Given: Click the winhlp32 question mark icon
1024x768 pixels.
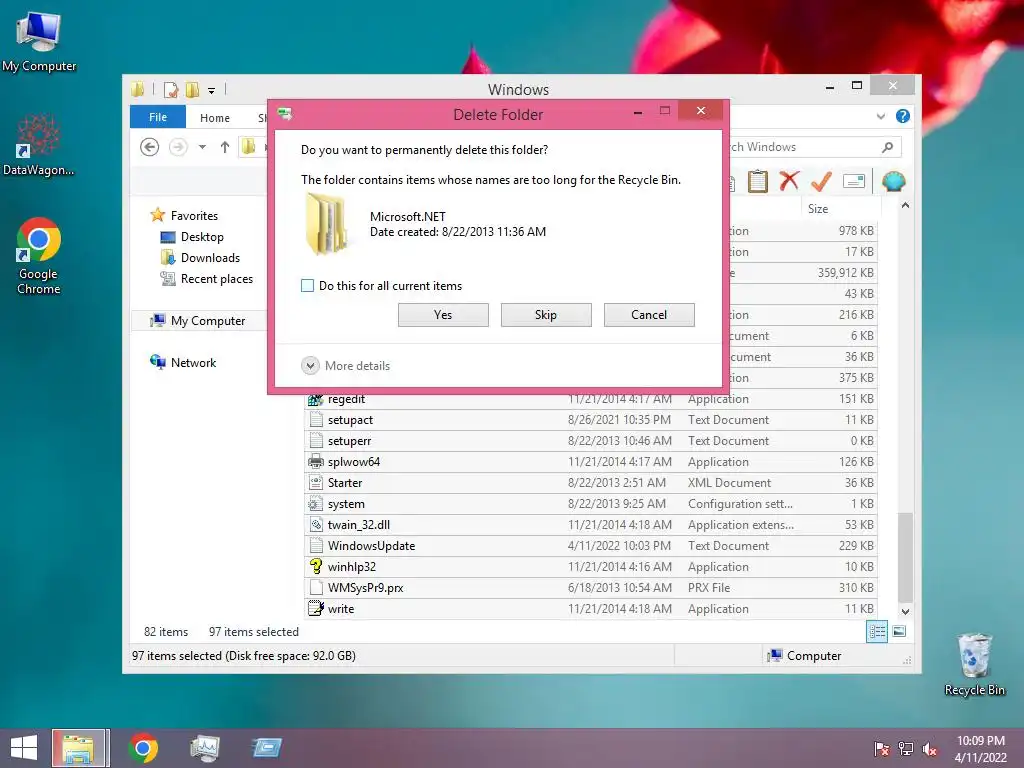Looking at the screenshot, I should point(316,566).
